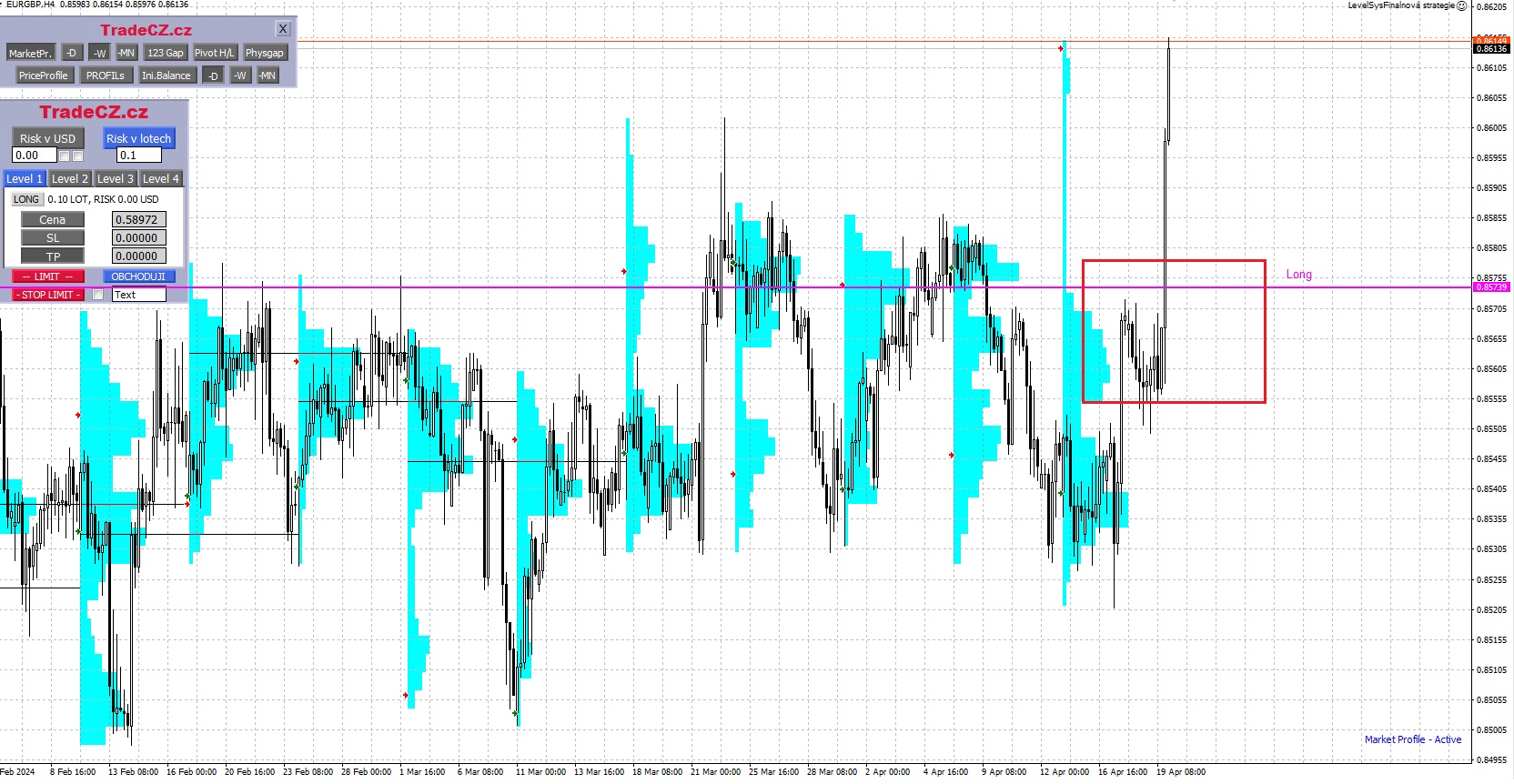Click the Cena price input field
This screenshot has height=784, width=1514.
[x=138, y=219]
